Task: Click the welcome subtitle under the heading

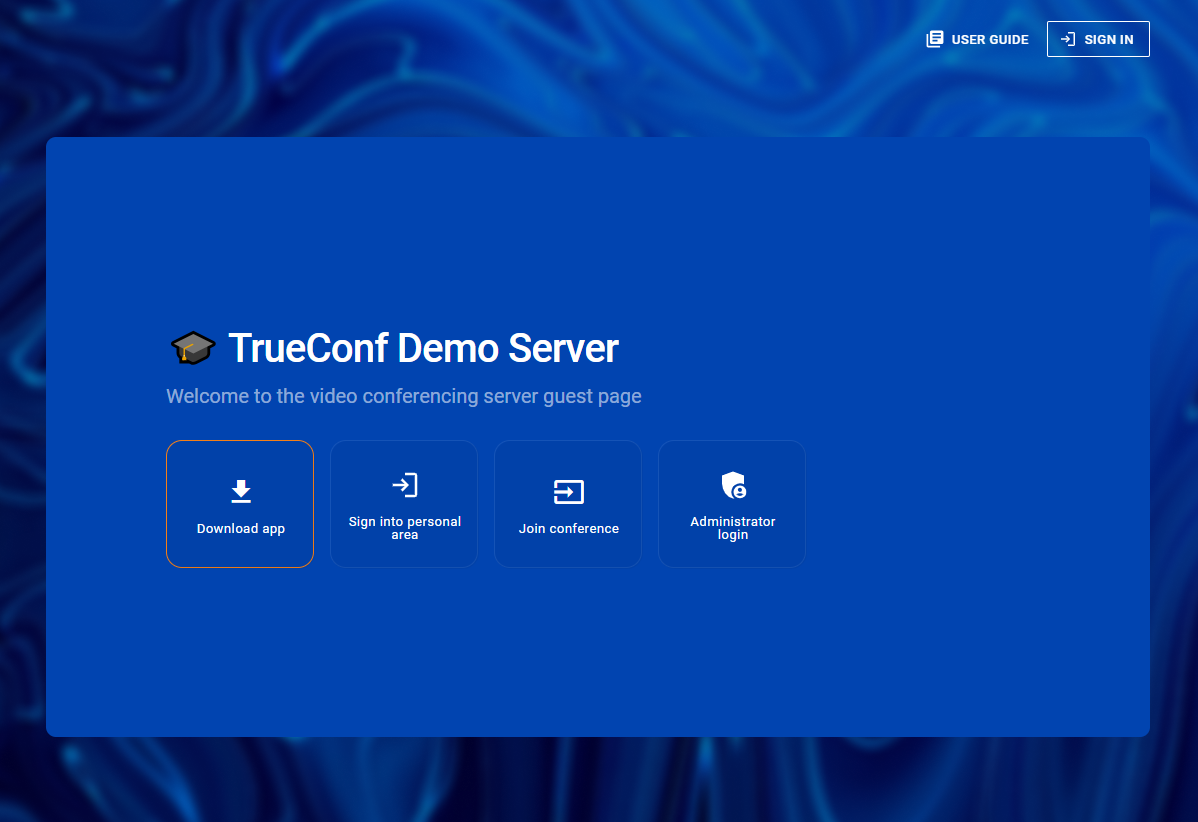Action: click(403, 396)
